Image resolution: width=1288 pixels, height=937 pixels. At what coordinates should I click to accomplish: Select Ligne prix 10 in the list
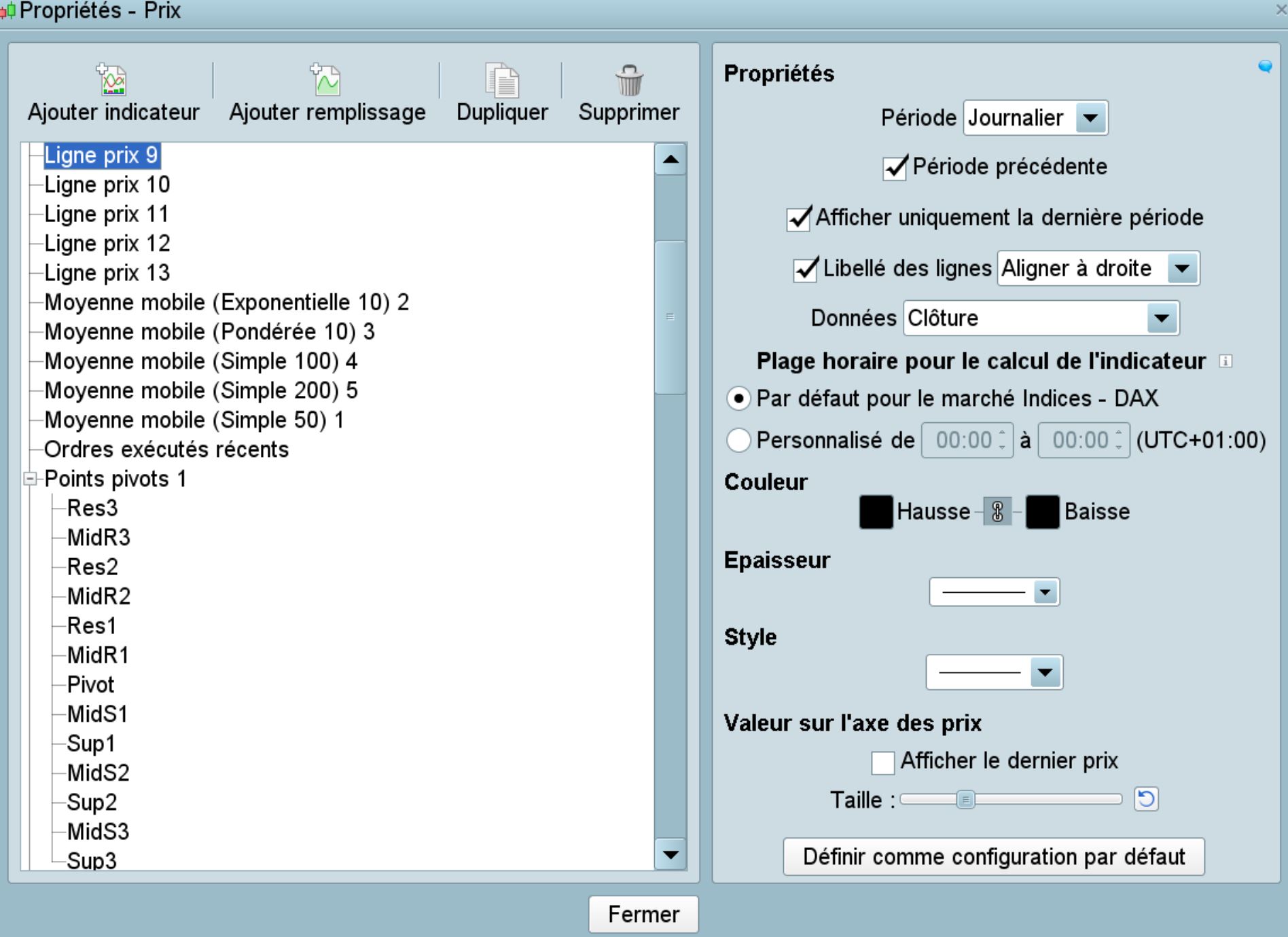pyautogui.click(x=107, y=185)
